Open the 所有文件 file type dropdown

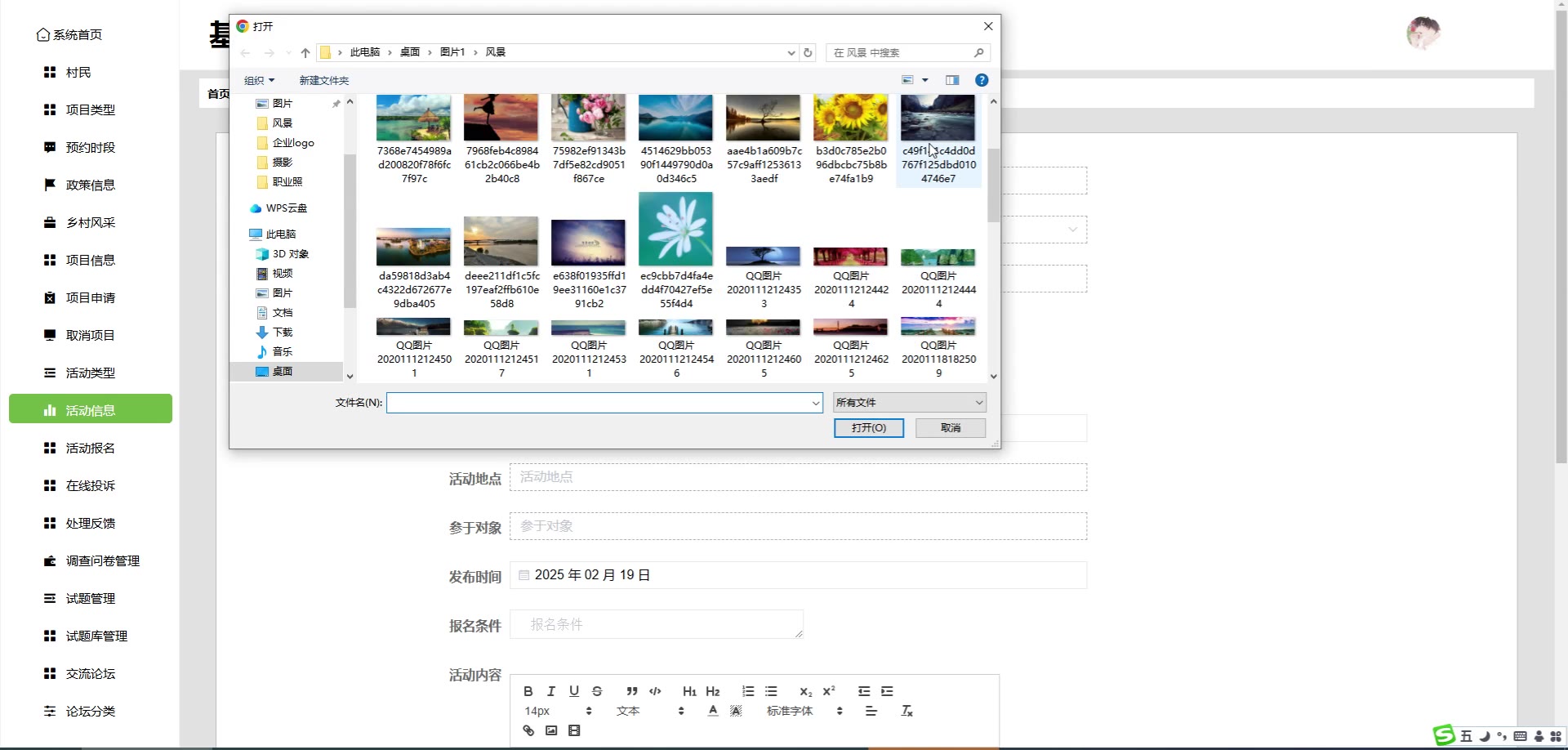pos(909,402)
